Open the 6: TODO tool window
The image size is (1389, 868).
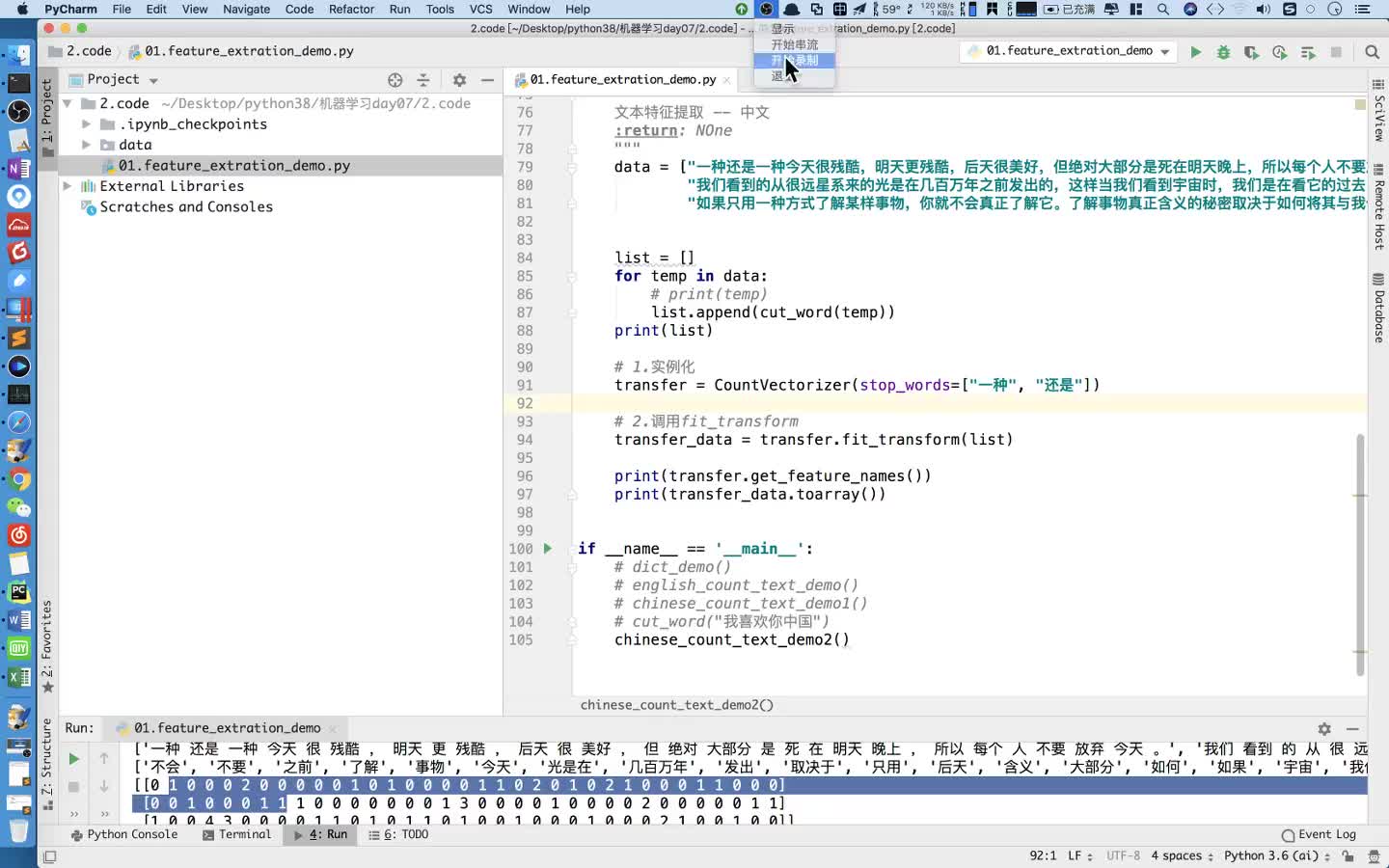[398, 835]
